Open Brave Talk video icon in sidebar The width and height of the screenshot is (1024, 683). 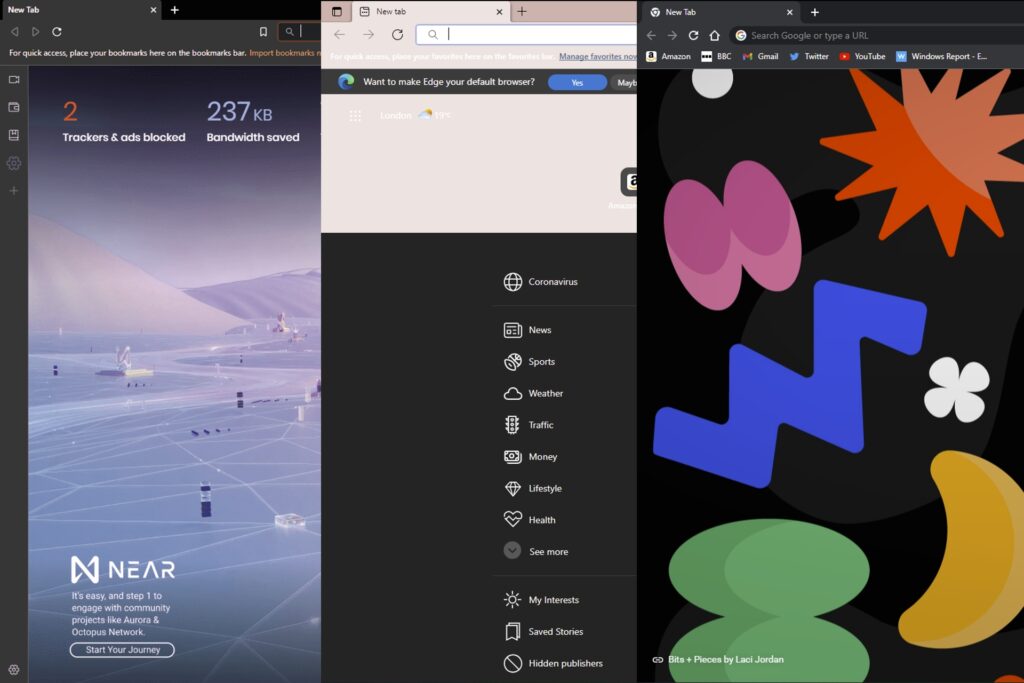(x=14, y=80)
